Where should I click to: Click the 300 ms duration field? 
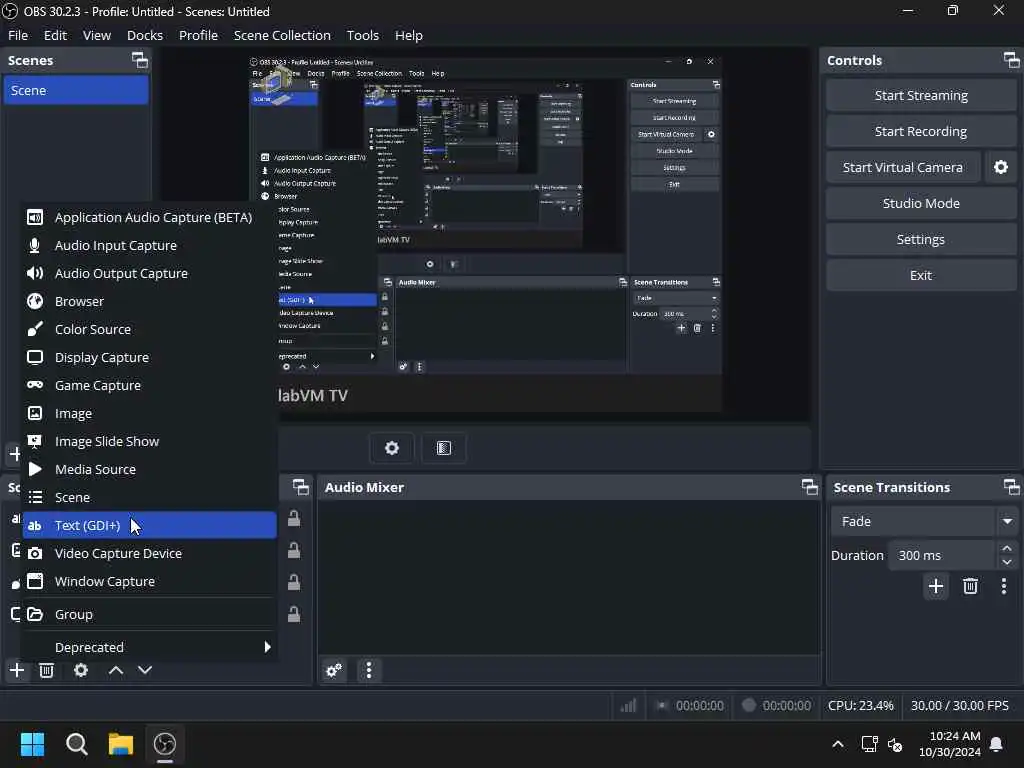(941, 555)
